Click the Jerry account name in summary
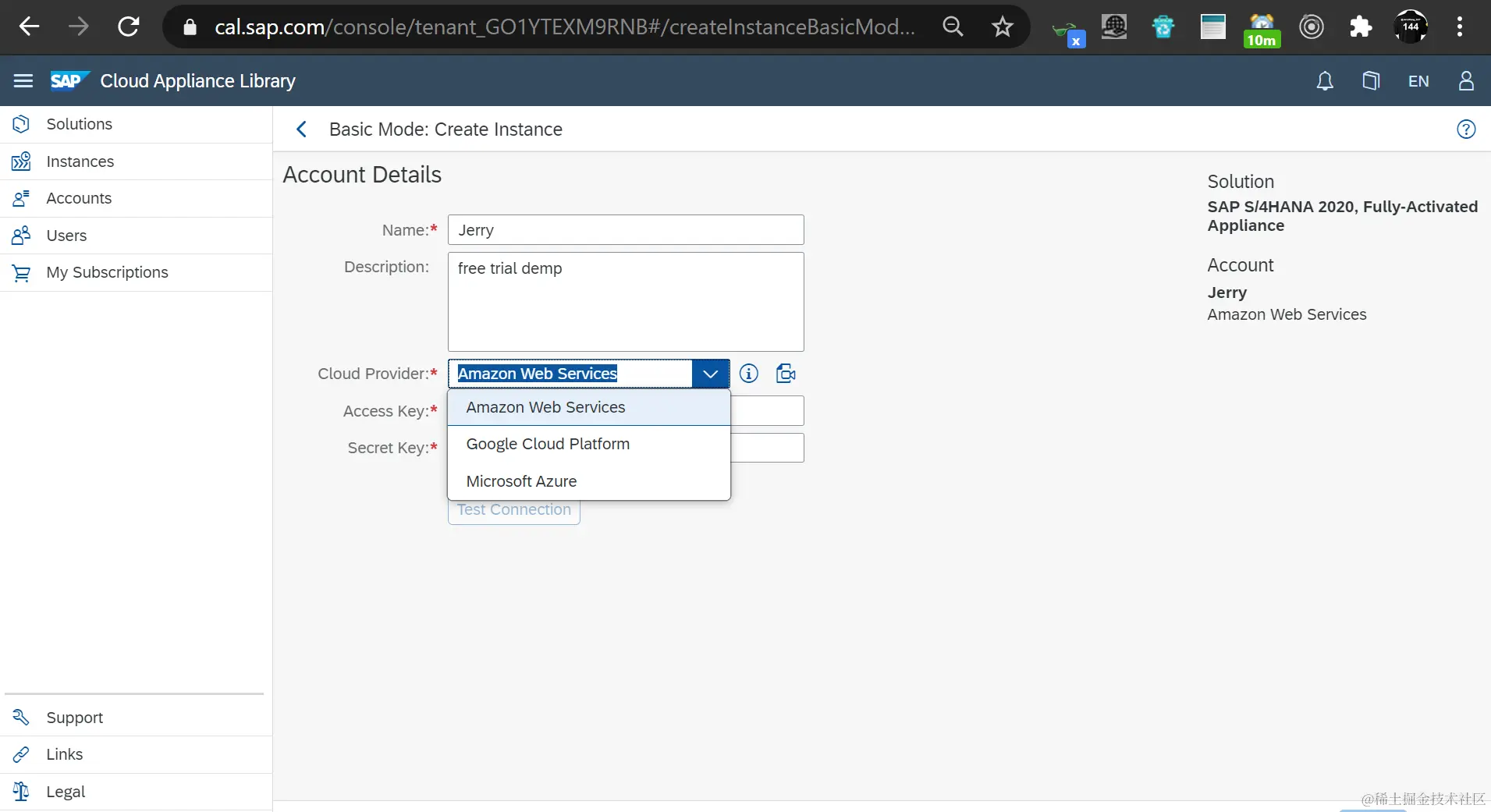This screenshot has height=812, width=1491. tap(1227, 293)
